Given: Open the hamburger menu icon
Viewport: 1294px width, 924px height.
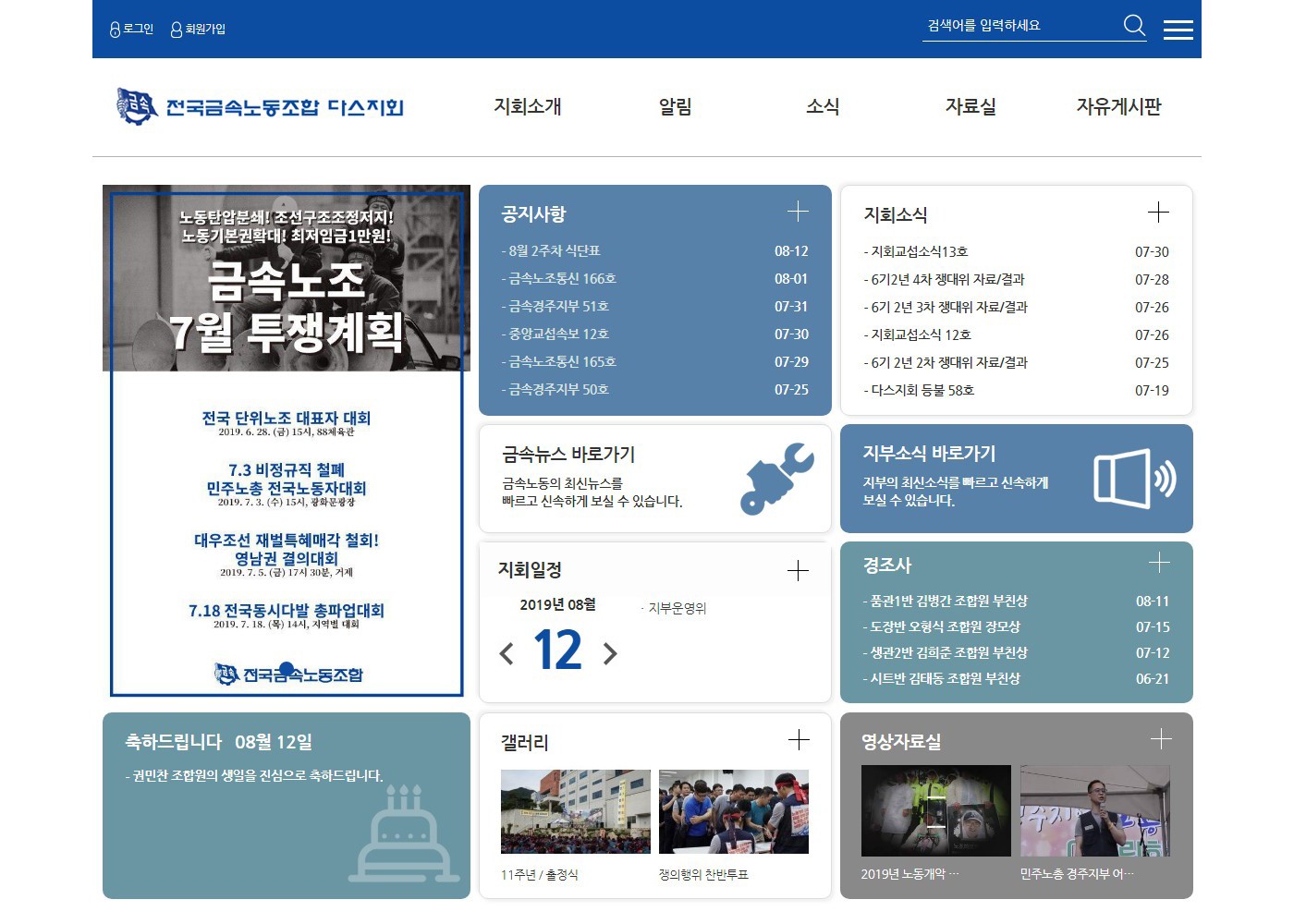Looking at the screenshot, I should (1178, 30).
